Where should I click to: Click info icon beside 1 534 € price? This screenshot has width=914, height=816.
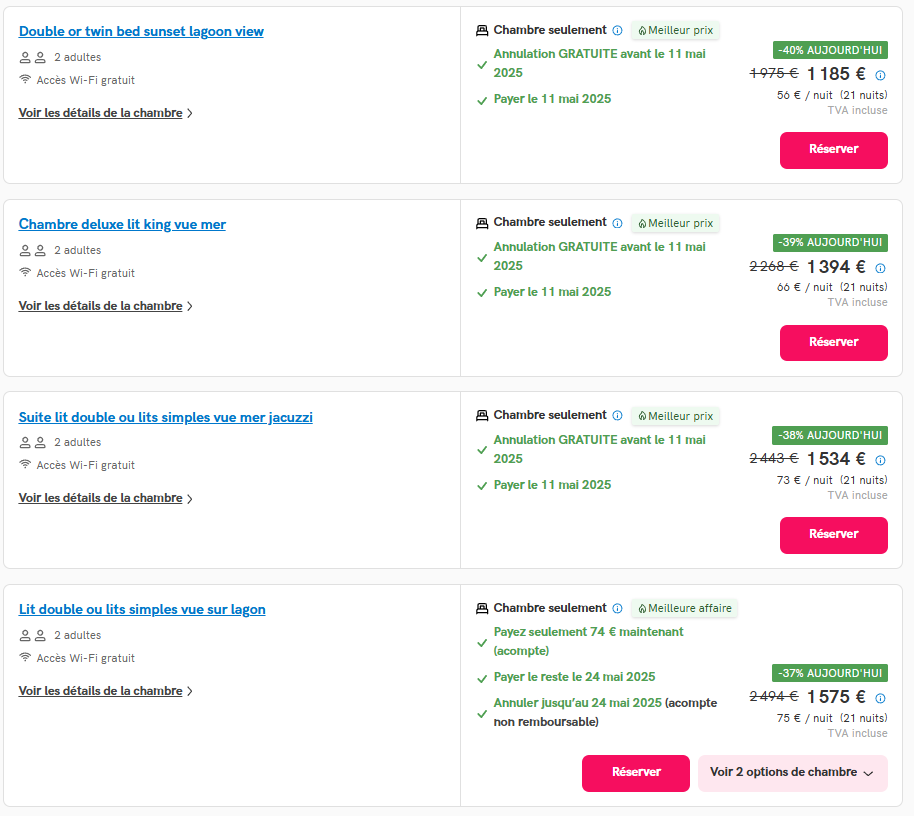coord(880,460)
